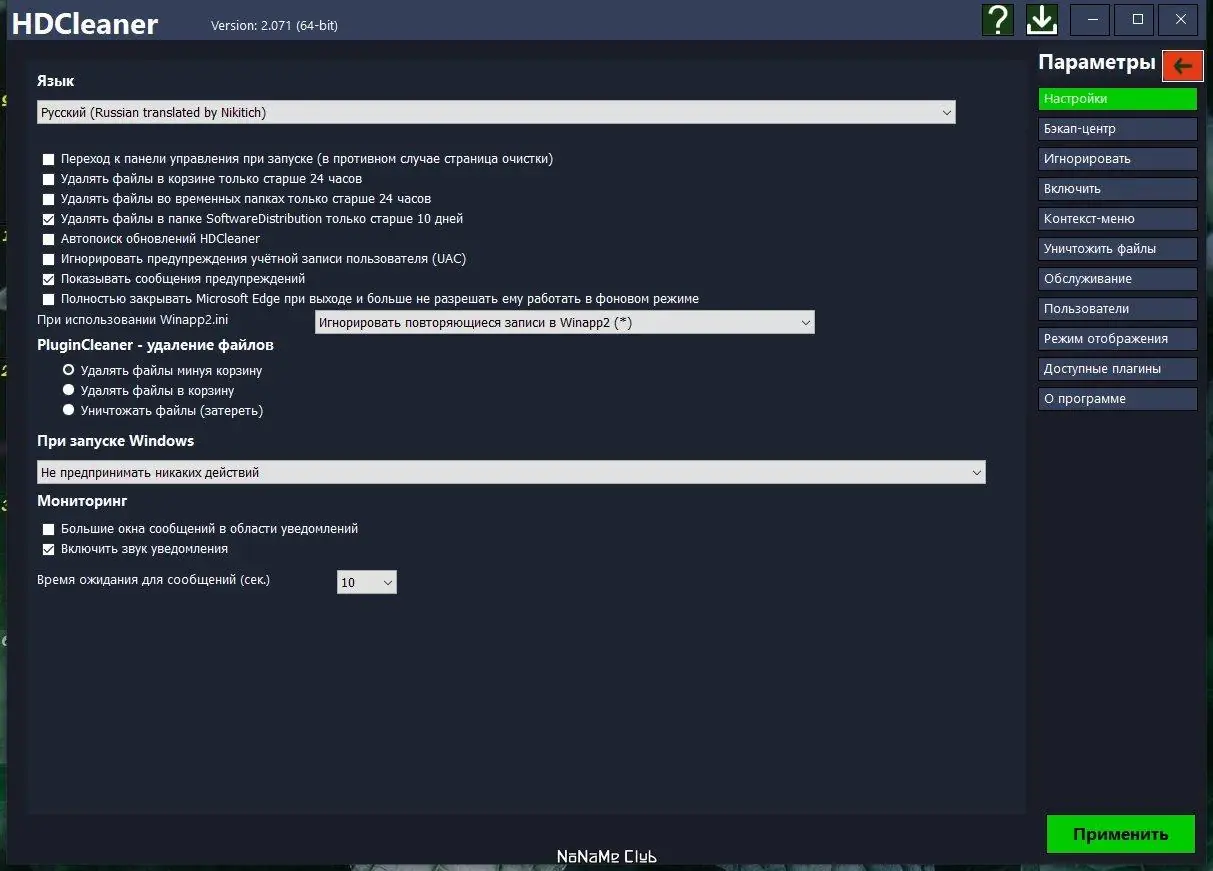This screenshot has height=871, width=1213.
Task: Open the О программе section
Action: [x=1118, y=399]
